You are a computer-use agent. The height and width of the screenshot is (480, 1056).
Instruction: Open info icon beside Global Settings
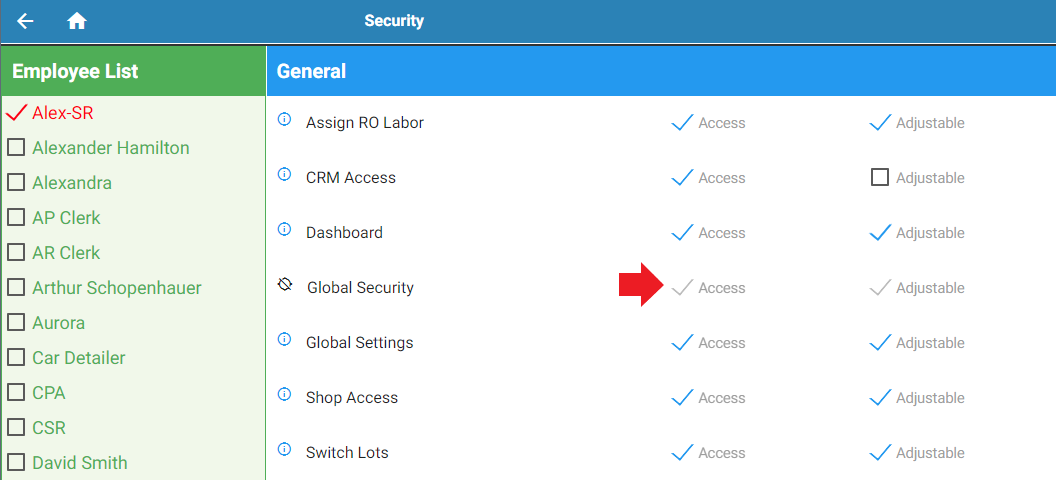coord(284,339)
